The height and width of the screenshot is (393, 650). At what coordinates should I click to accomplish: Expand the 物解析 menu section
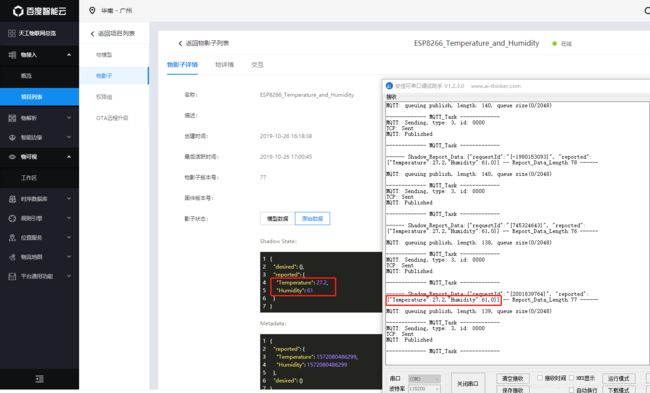69,118
